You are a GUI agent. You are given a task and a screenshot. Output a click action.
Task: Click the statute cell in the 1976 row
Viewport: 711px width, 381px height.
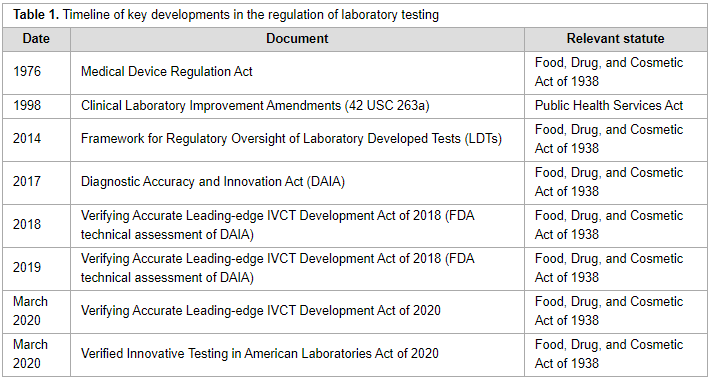[615, 73]
